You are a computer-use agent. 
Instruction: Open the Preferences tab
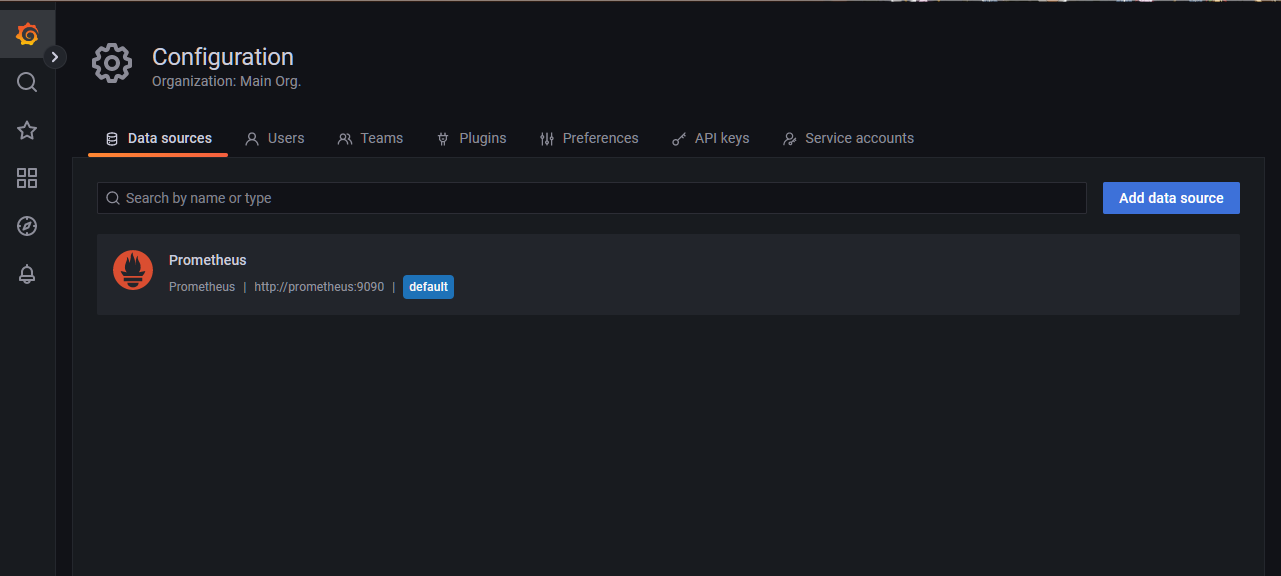(x=589, y=138)
